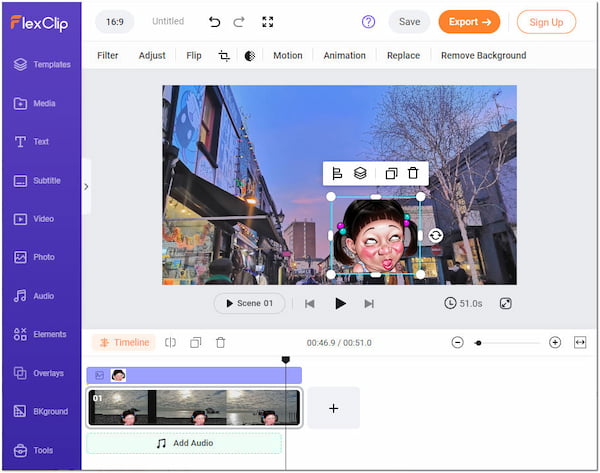Expand the collapsed side panel arrow
Image resolution: width=600 pixels, height=473 pixels.
pos(86,186)
